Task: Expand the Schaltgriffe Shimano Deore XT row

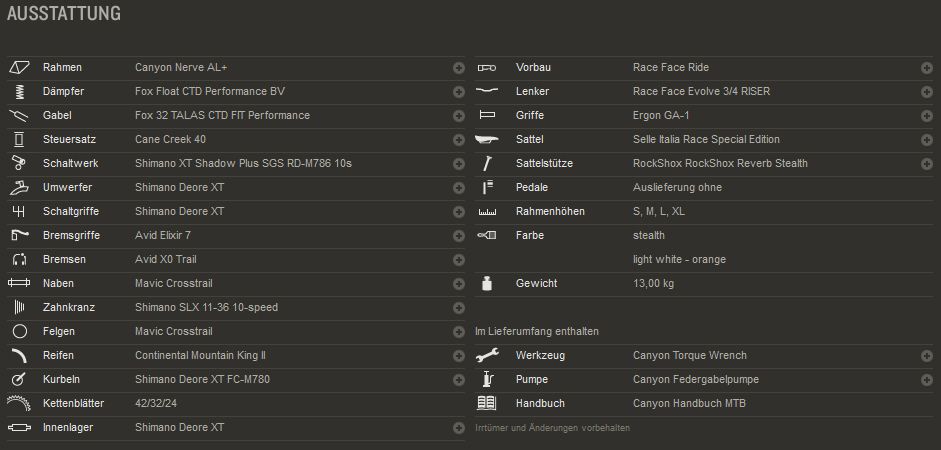Action: (x=458, y=212)
